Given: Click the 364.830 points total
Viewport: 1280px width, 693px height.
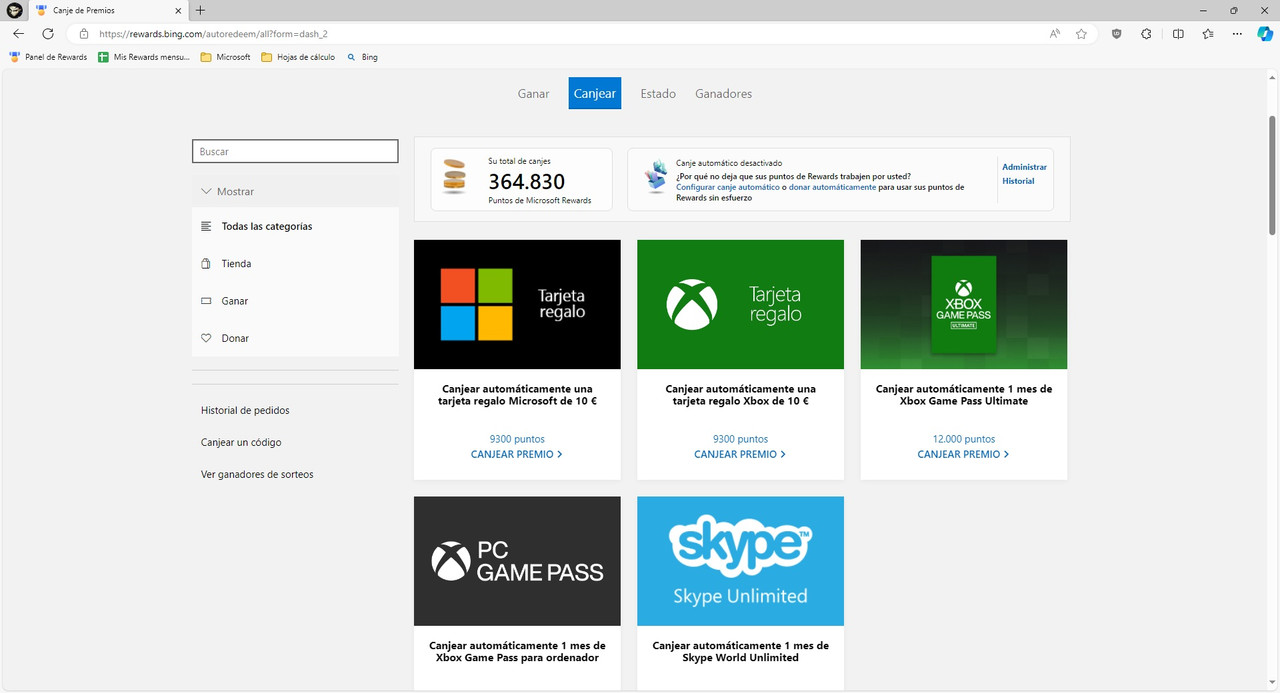Looking at the screenshot, I should [526, 182].
